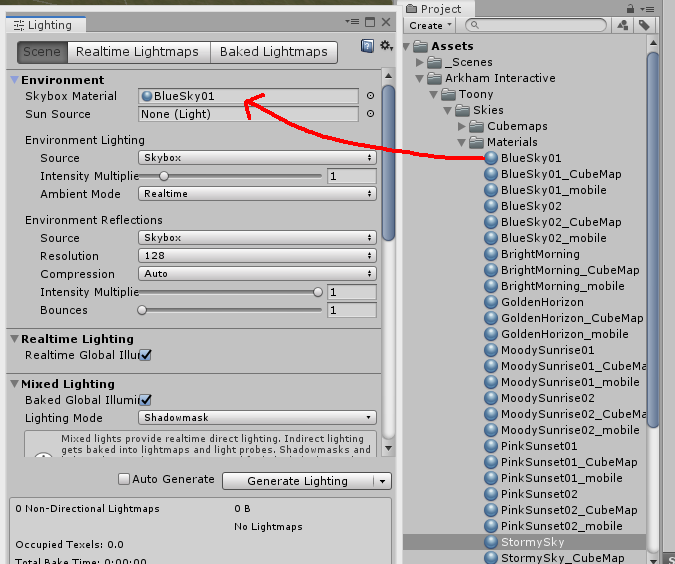Expand the Cubemaps folder
The height and width of the screenshot is (564, 675).
tap(462, 126)
